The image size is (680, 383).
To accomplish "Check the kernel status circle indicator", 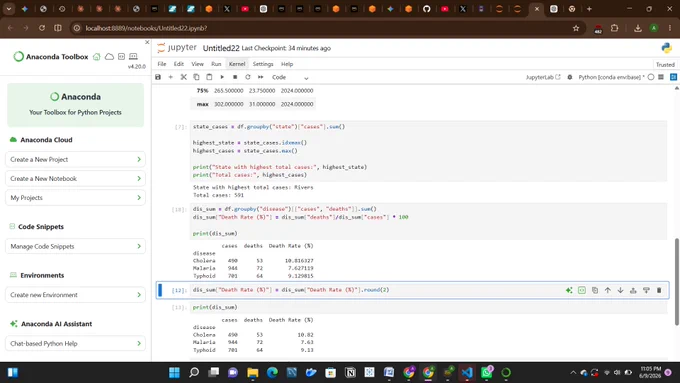I will (x=651, y=77).
